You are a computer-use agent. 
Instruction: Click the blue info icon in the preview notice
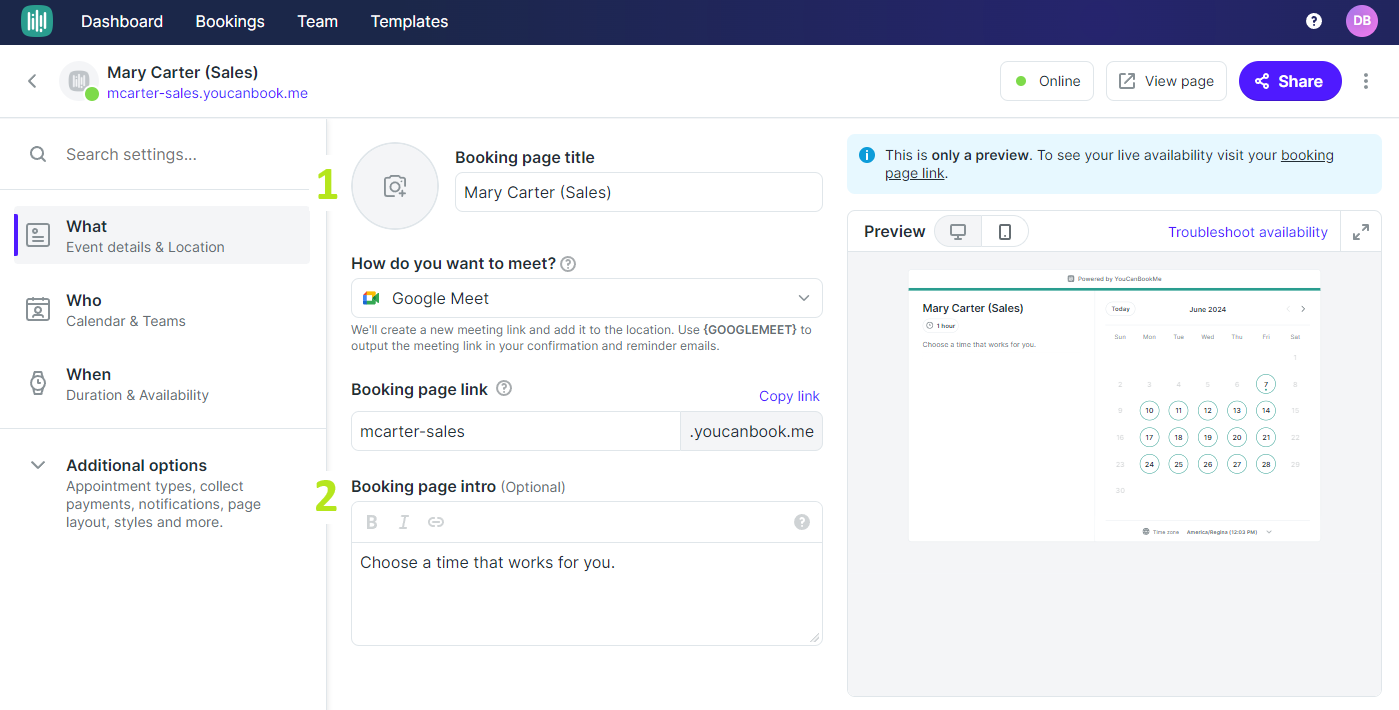[x=867, y=155]
